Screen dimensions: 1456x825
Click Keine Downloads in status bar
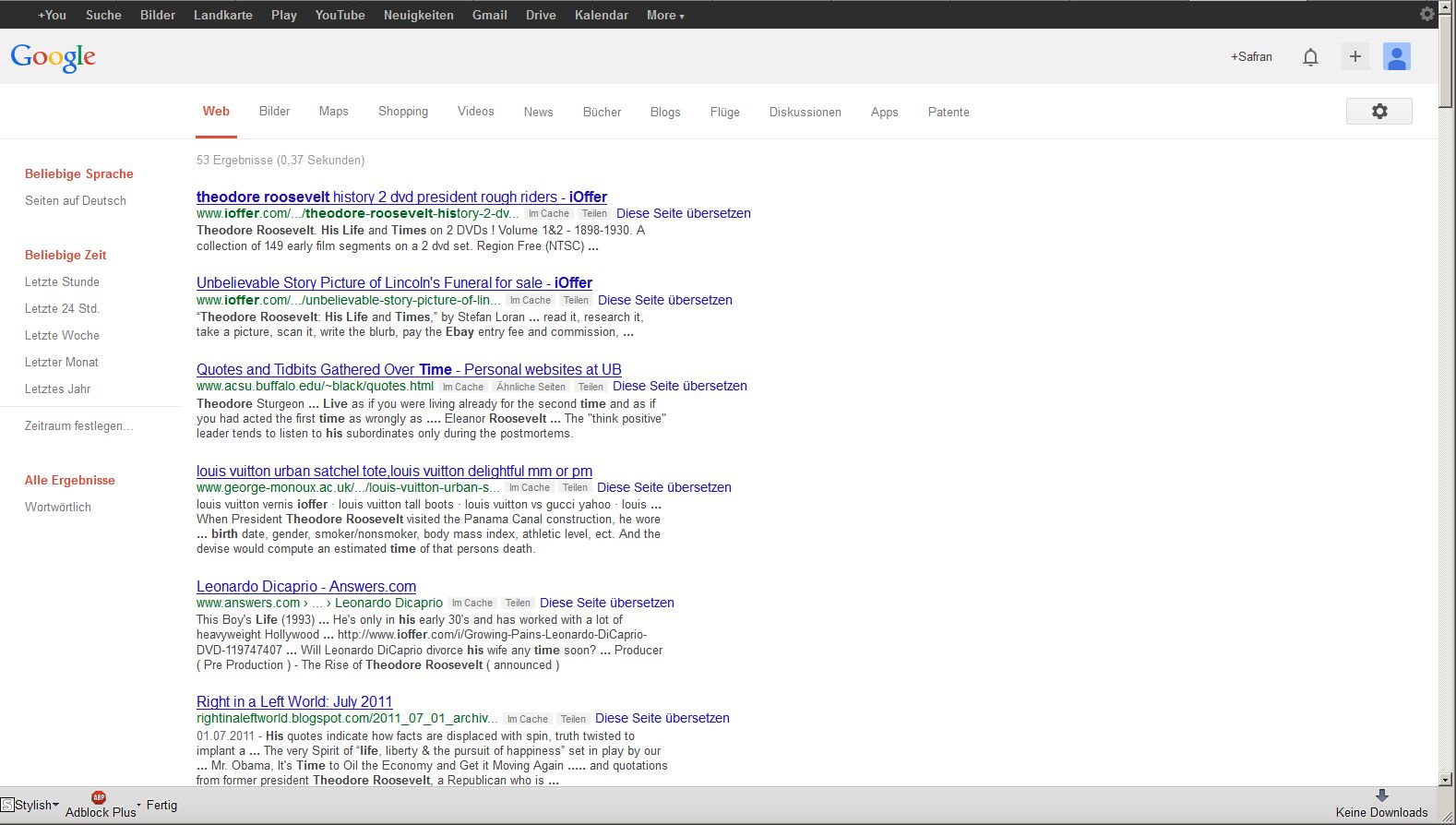tap(1381, 812)
